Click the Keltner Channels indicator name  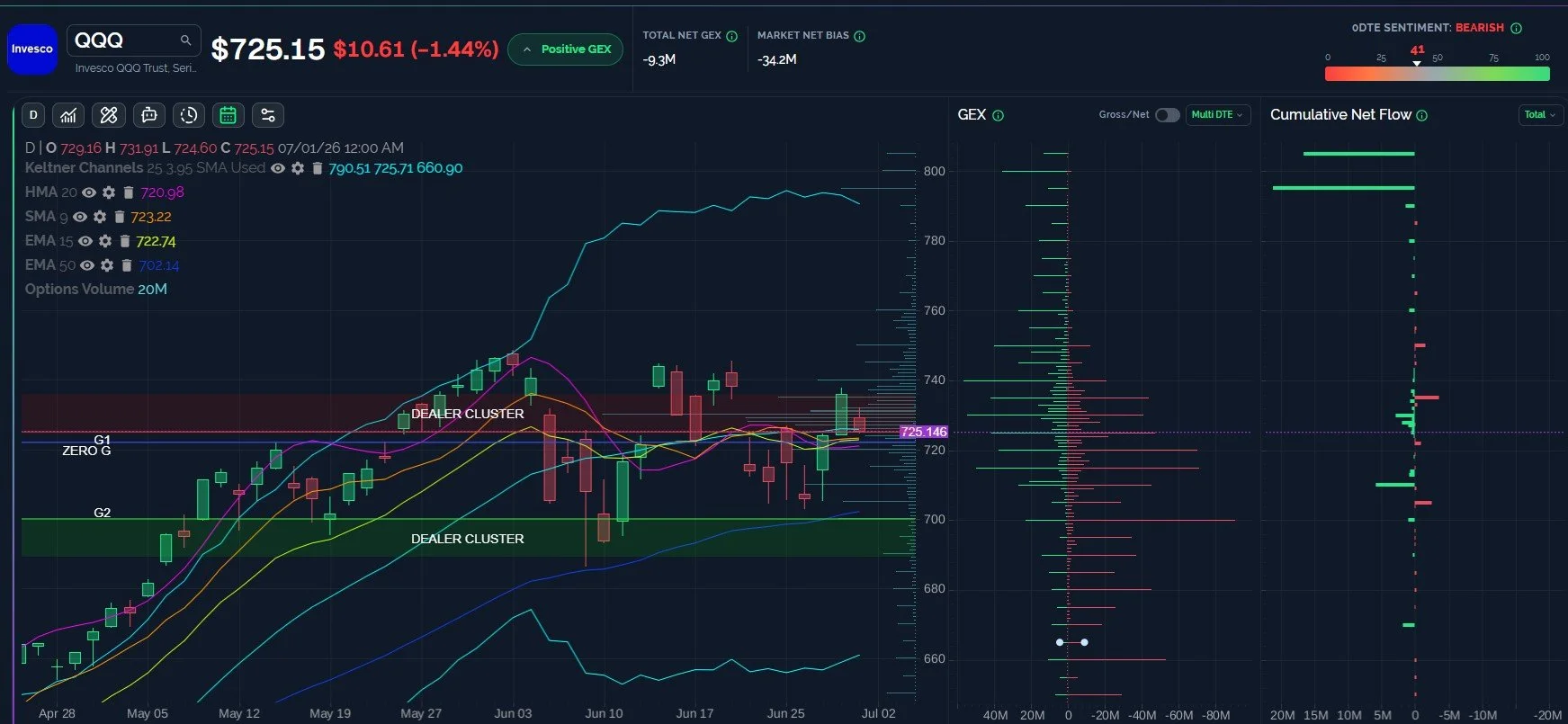click(x=84, y=168)
